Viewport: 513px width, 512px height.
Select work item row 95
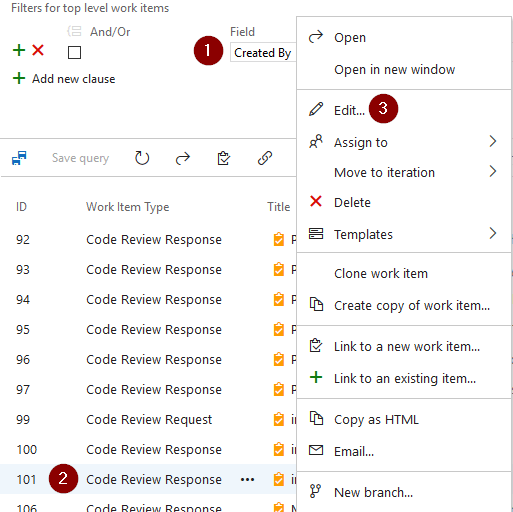[x=148, y=330]
